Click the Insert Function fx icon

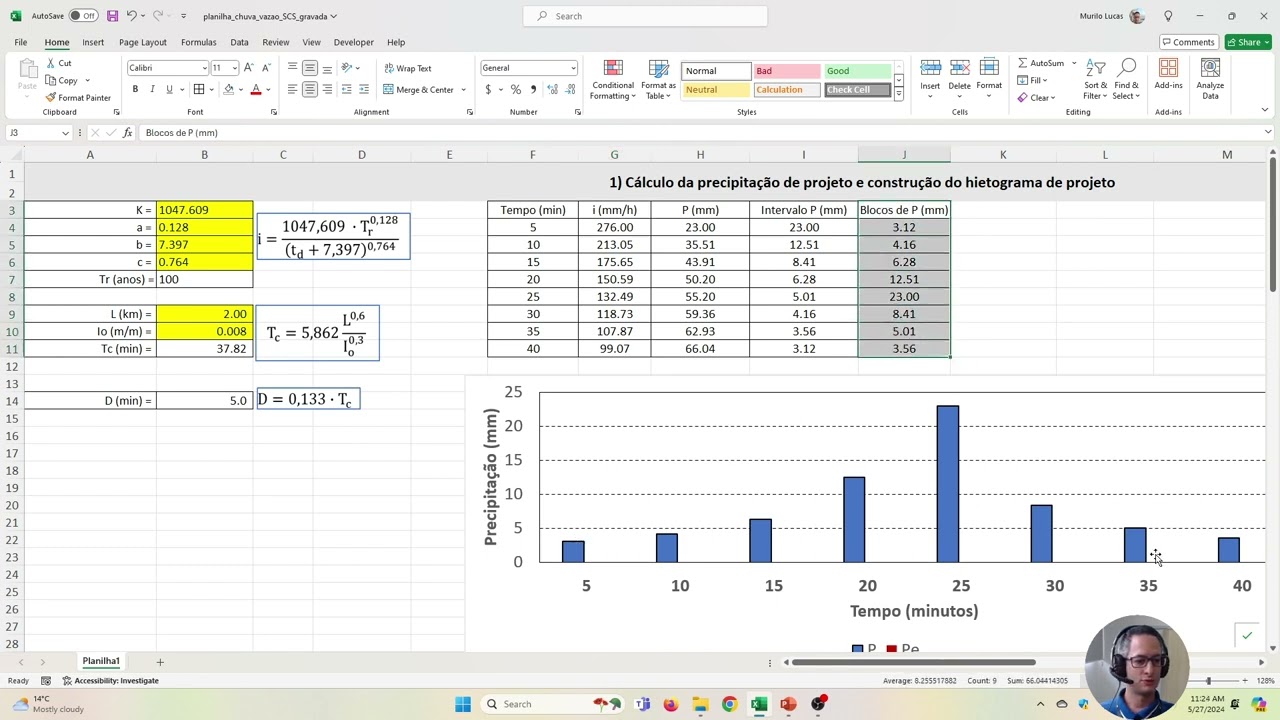(x=127, y=133)
